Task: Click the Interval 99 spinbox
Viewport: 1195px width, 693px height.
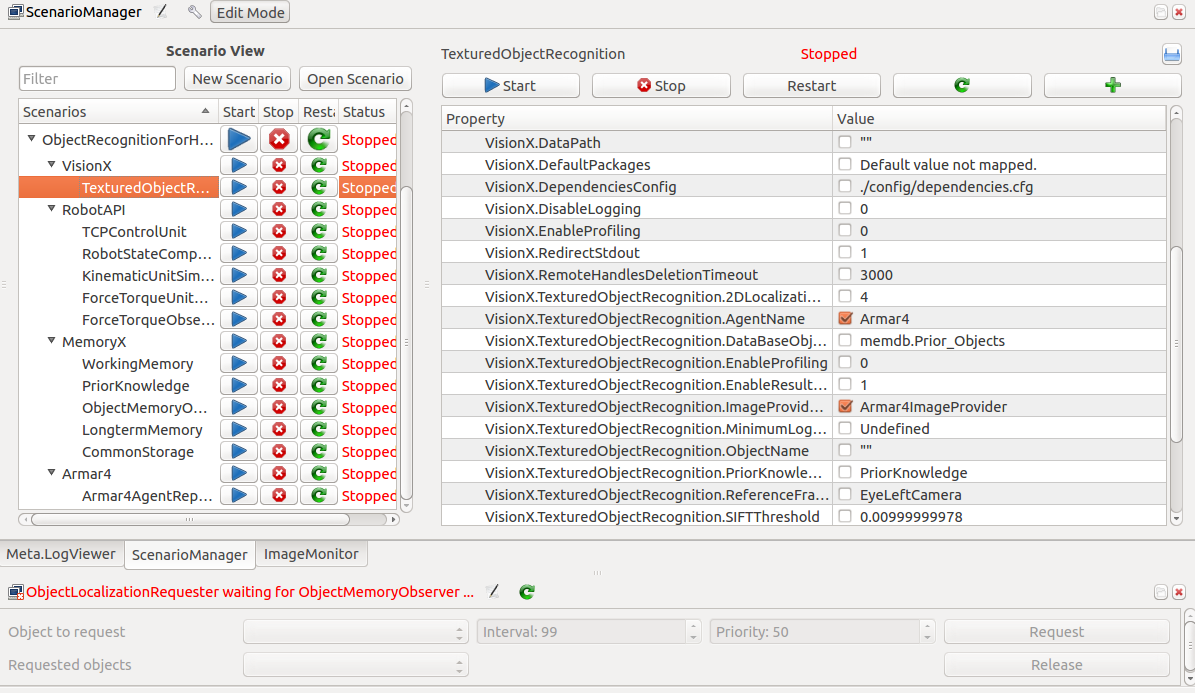Action: [588, 632]
